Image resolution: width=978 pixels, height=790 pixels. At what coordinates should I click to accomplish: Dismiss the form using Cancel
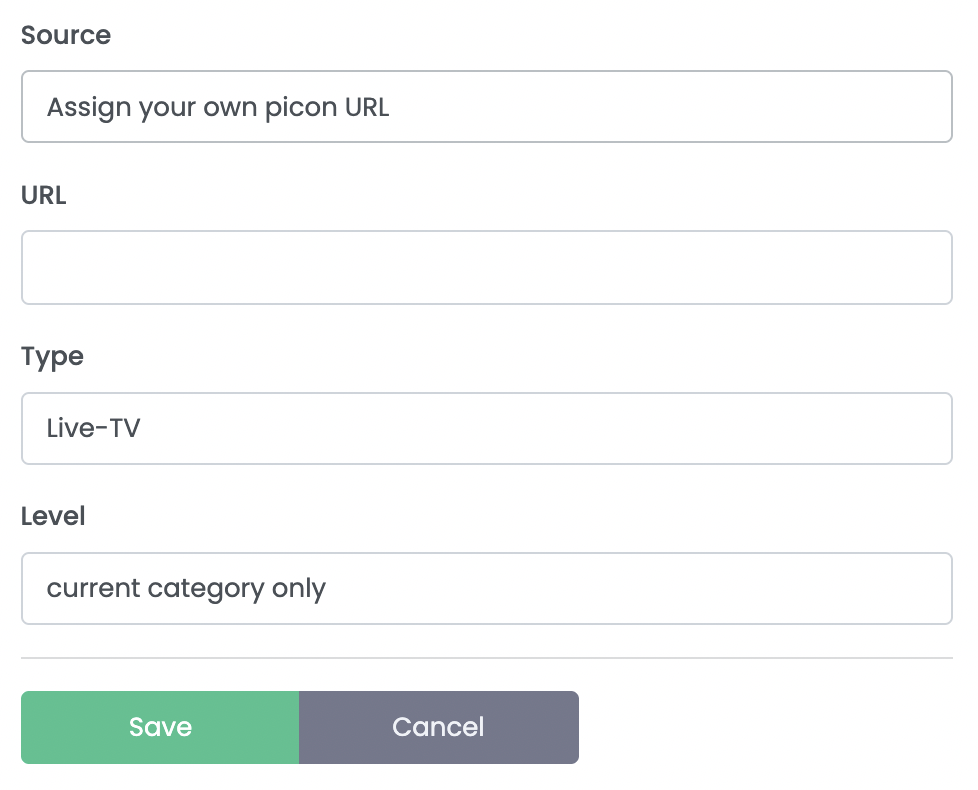point(438,727)
